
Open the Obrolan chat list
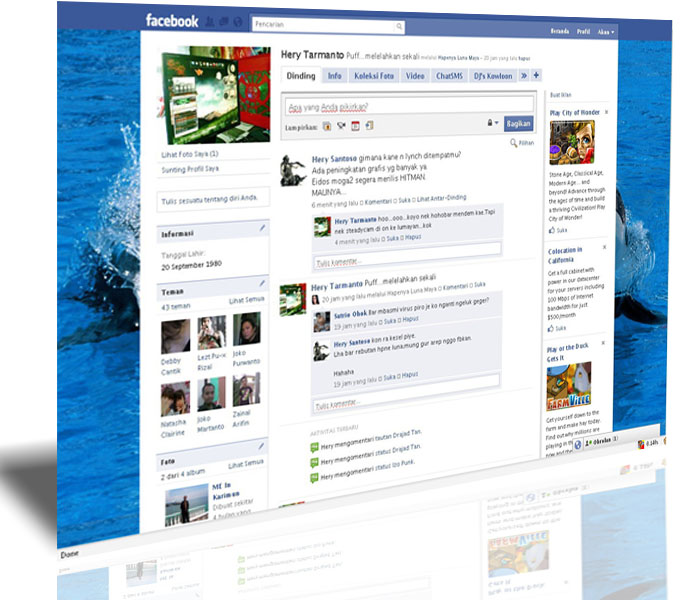click(x=602, y=442)
